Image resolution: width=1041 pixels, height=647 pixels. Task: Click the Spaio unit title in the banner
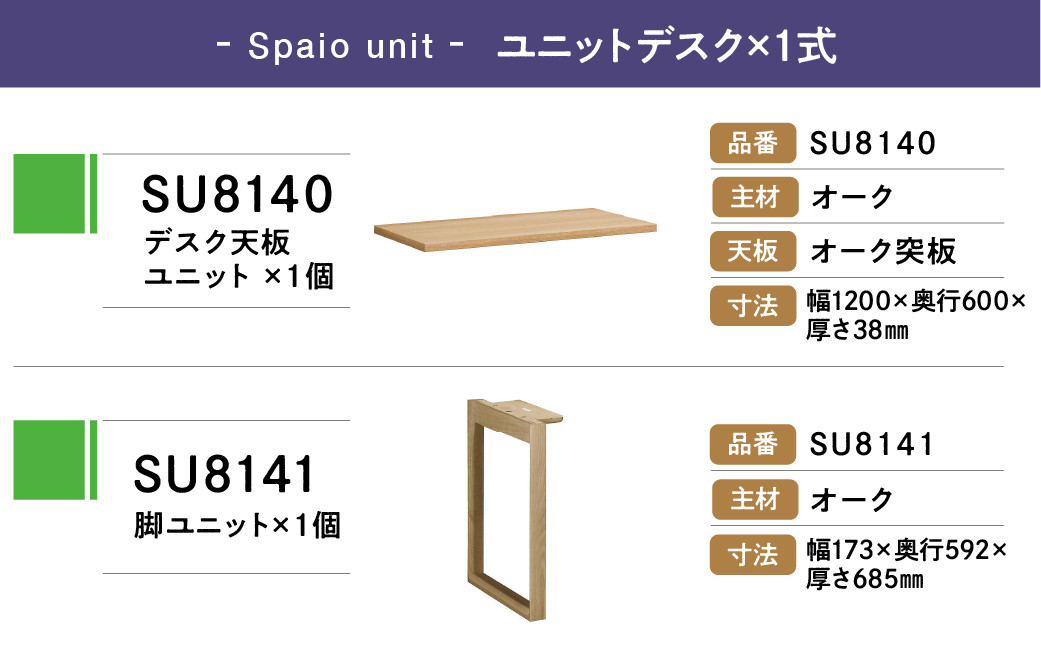341,46
